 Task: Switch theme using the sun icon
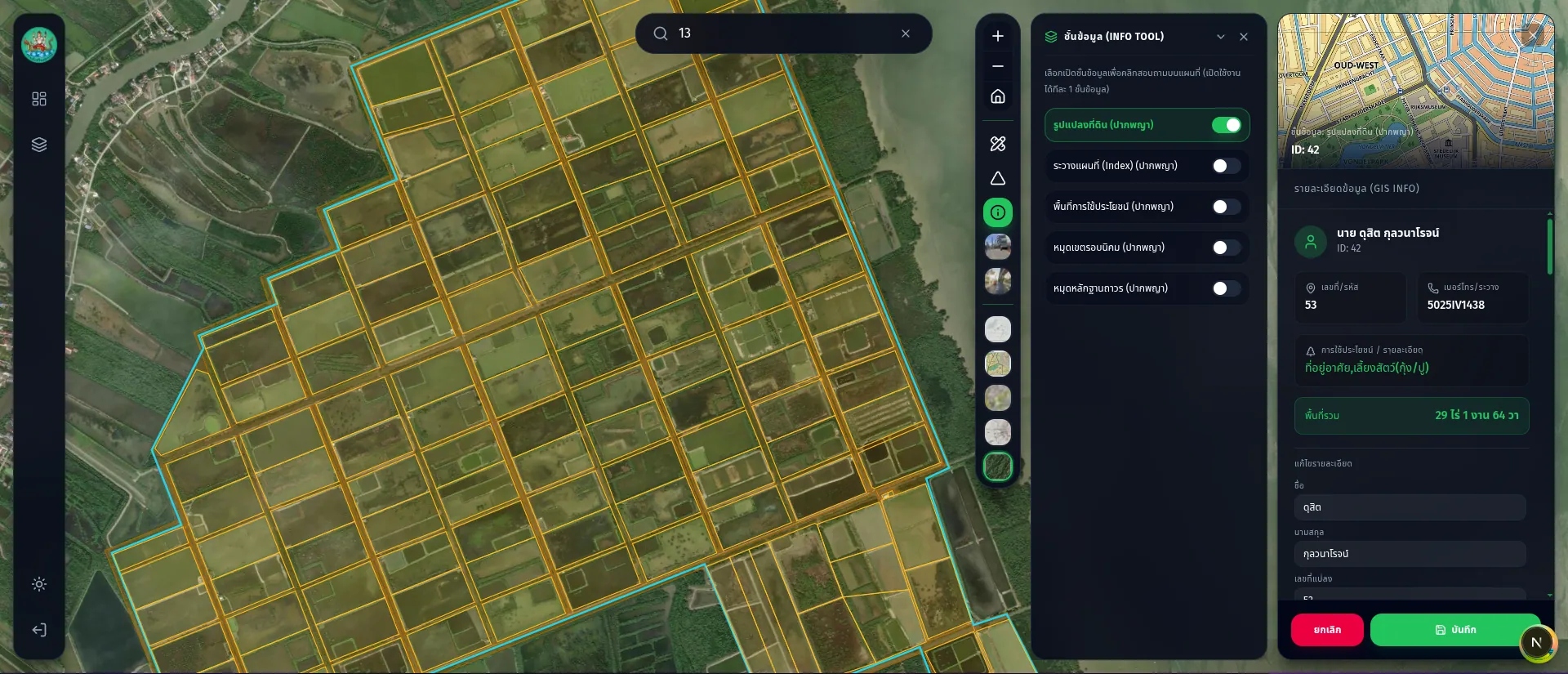tap(39, 584)
